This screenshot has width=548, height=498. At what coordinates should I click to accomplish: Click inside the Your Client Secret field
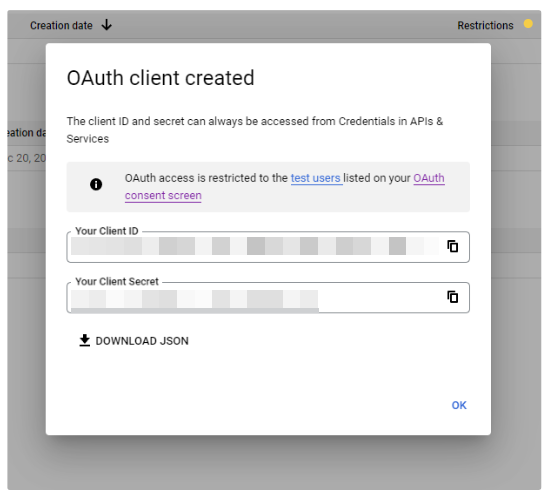268,297
